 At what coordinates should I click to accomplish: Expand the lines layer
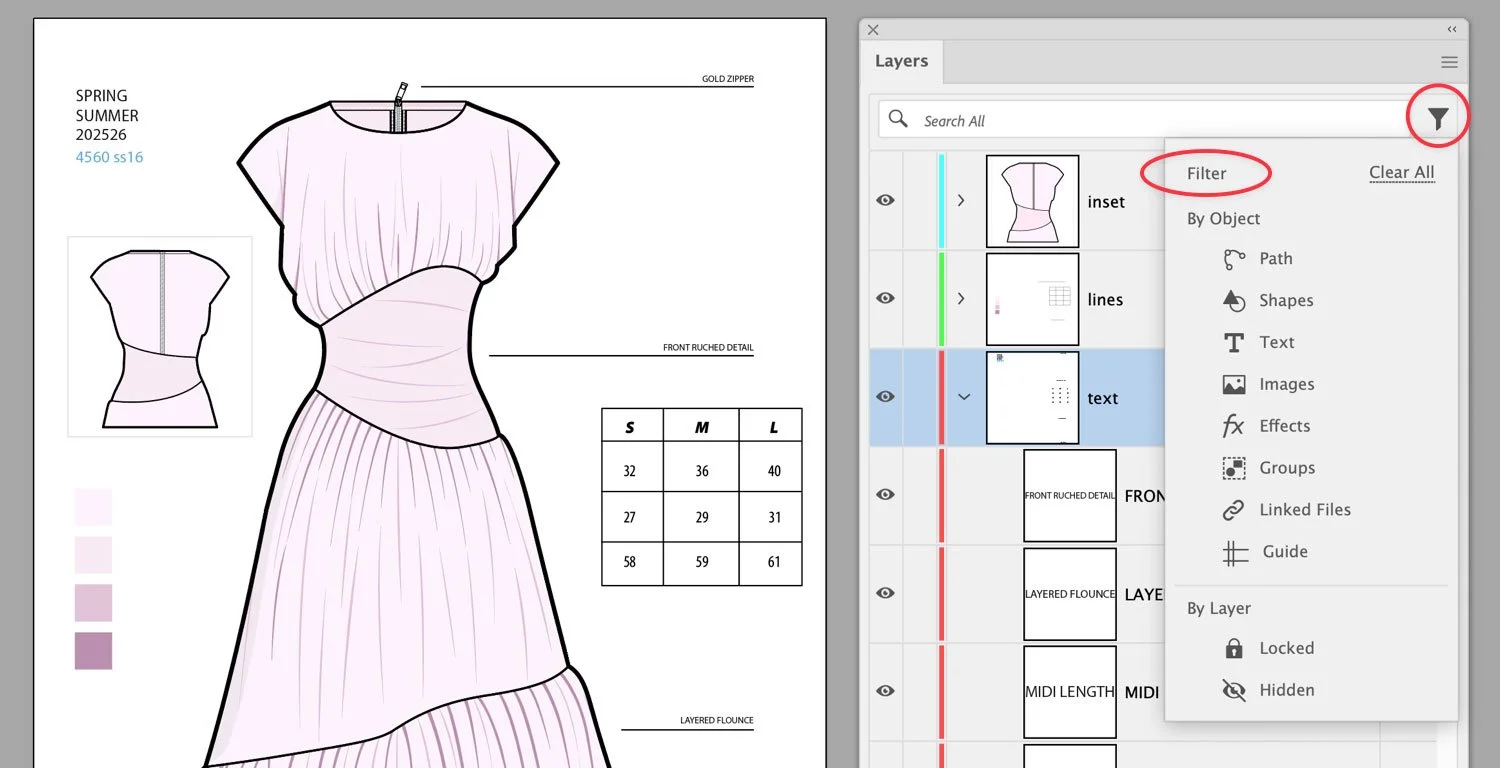coord(960,298)
